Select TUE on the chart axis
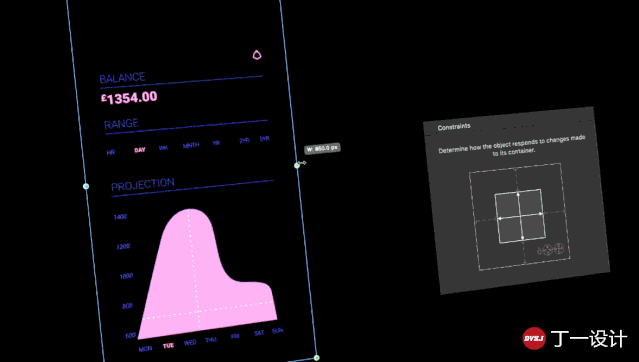This screenshot has height=362, width=639. pos(168,346)
